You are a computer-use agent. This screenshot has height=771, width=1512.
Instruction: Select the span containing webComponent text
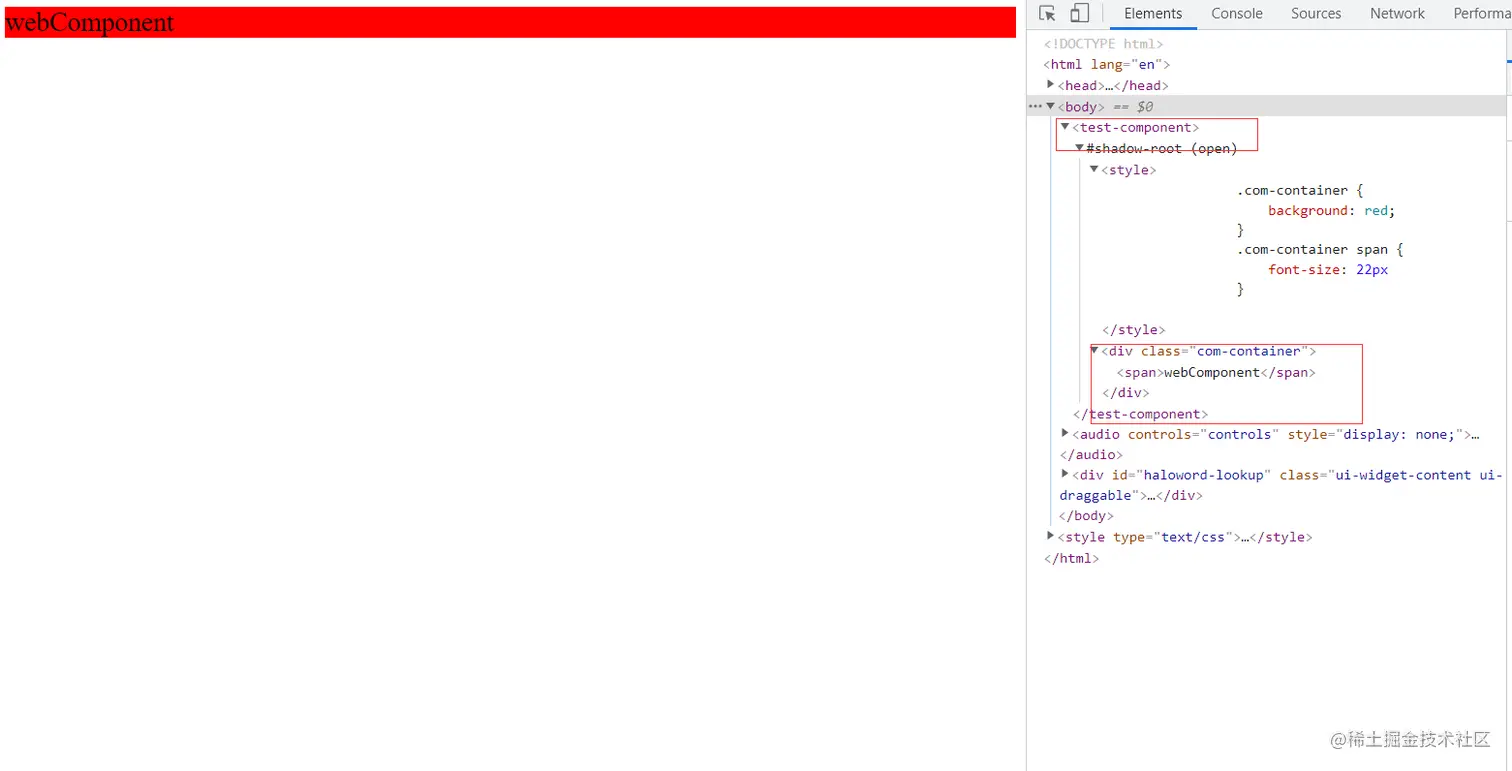coord(1213,372)
